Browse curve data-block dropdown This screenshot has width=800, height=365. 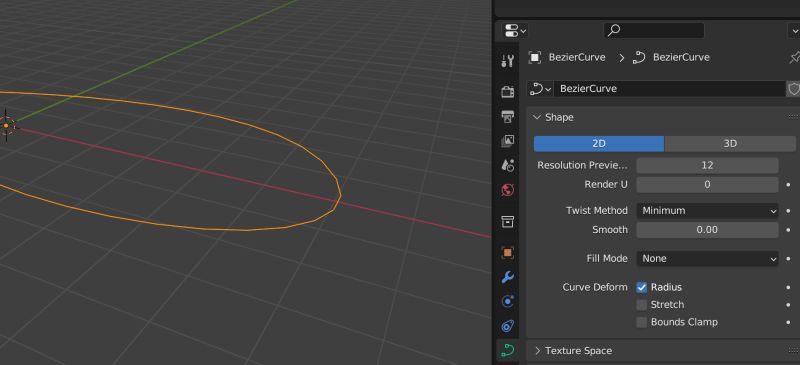click(x=540, y=89)
